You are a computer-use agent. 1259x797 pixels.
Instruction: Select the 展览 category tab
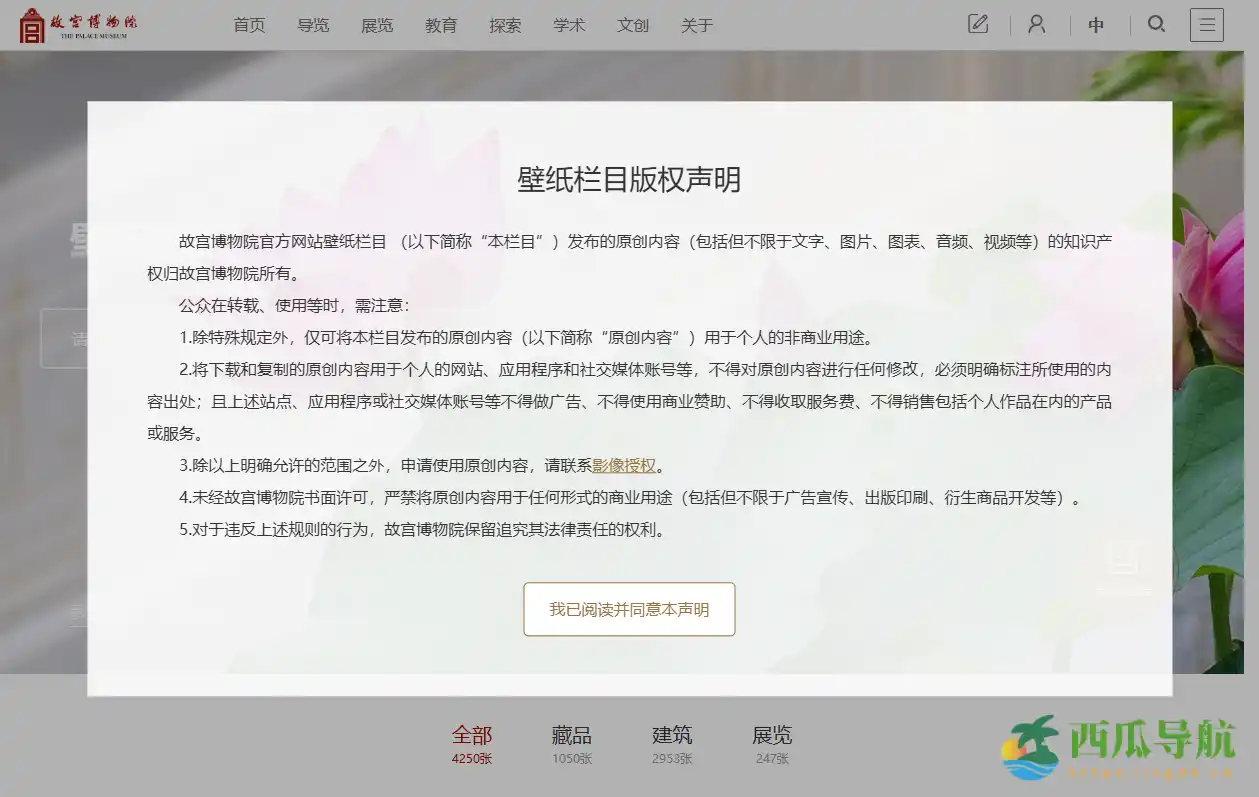coord(773,735)
